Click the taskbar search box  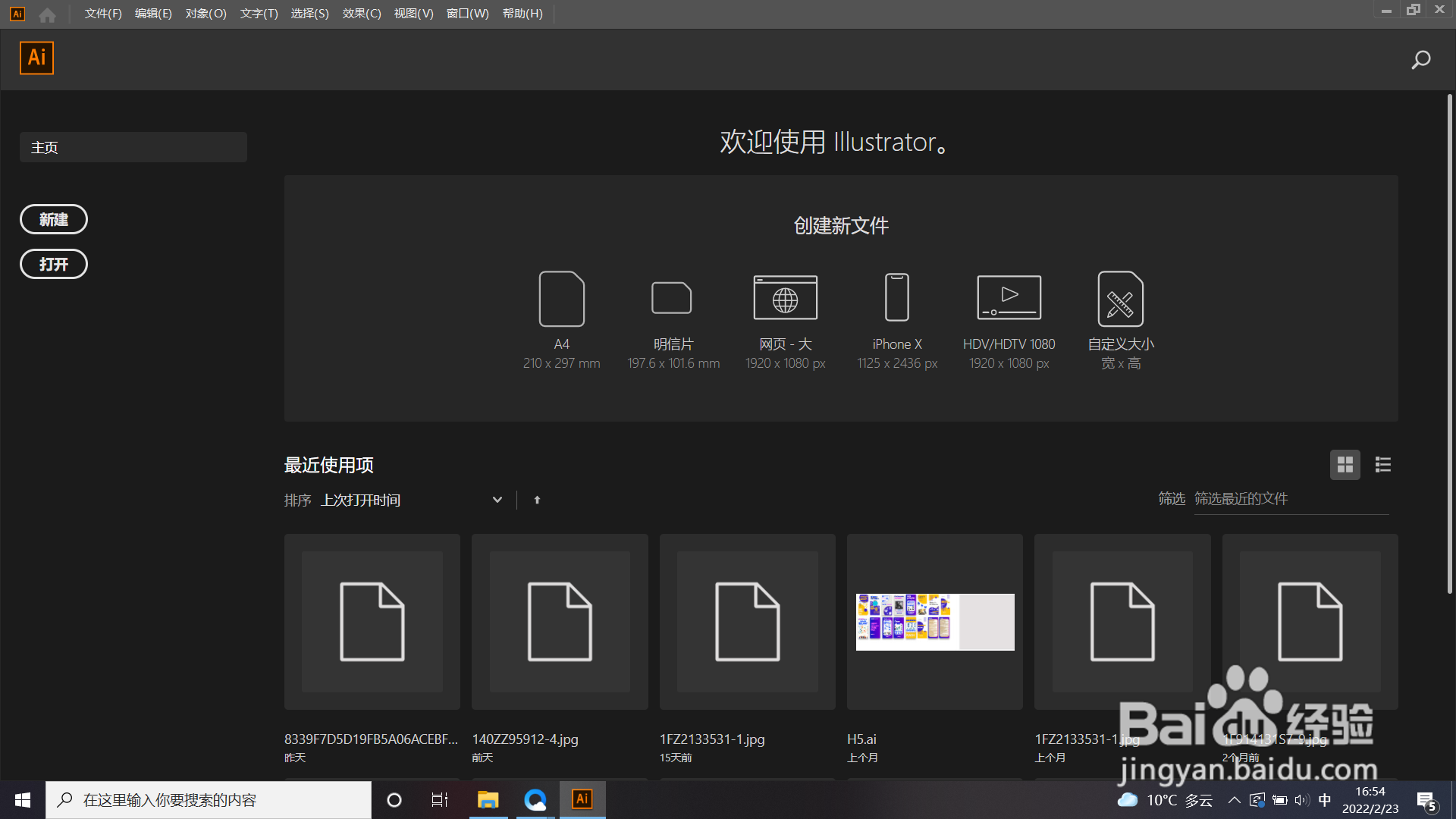click(x=209, y=800)
